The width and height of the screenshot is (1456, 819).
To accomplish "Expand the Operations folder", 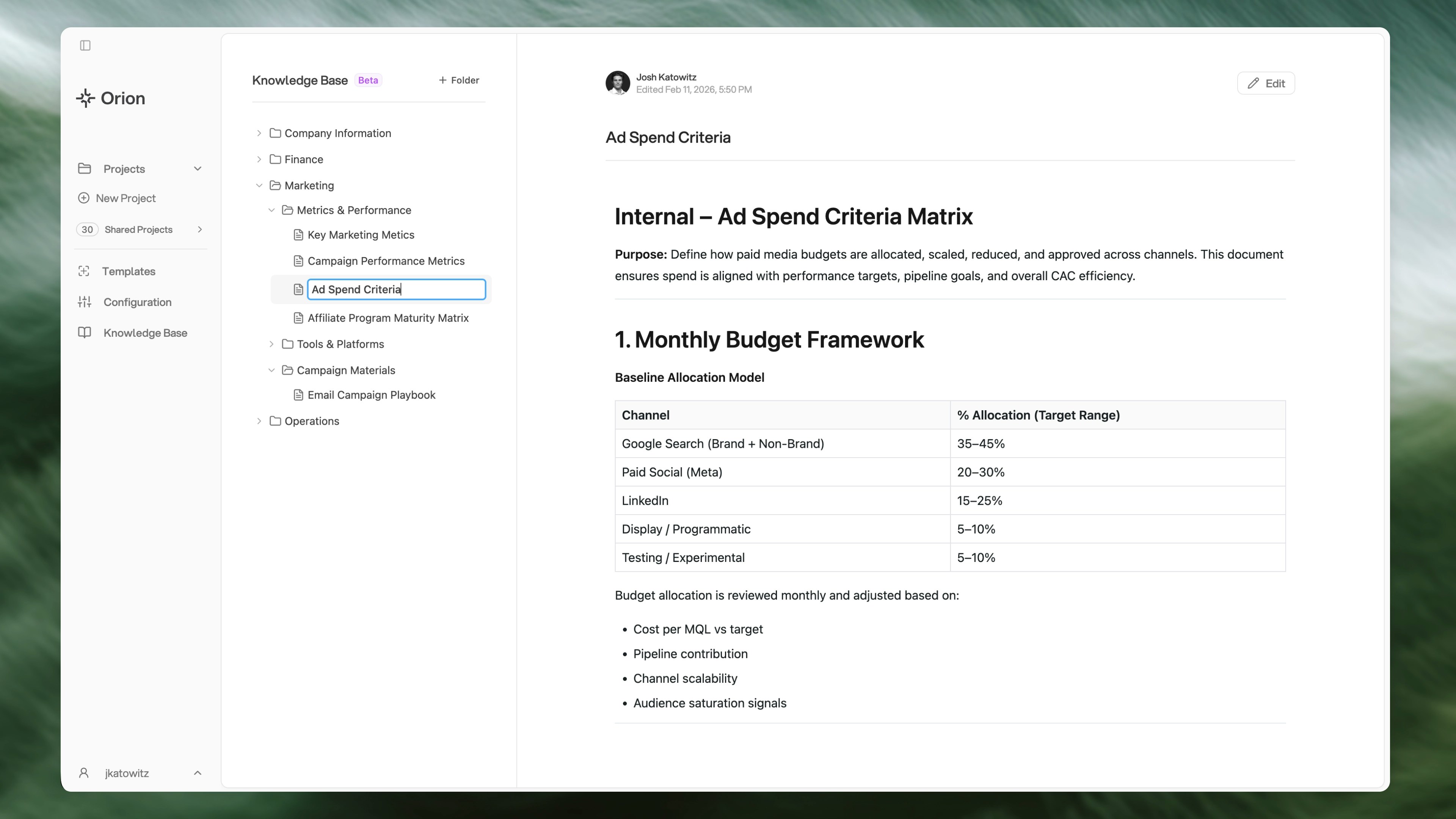I will click(259, 421).
